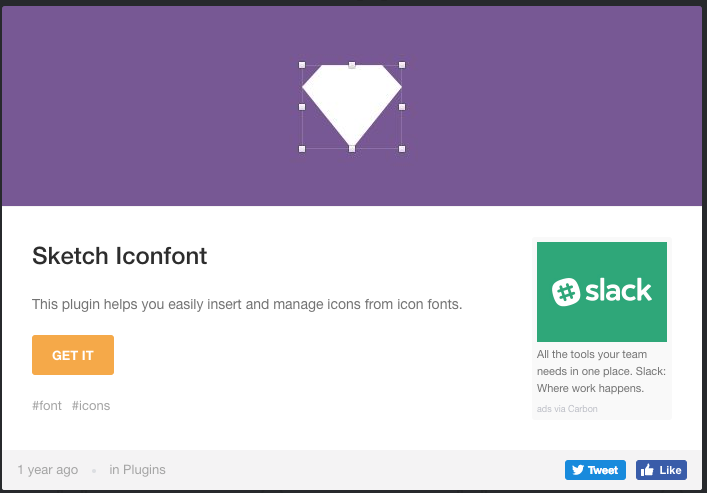Click the Slack advertisement image
Viewport: 707px width, 493px height.
point(601,292)
